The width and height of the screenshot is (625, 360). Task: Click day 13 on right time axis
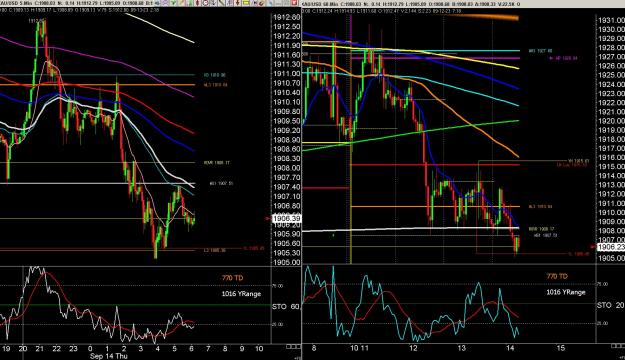click(x=461, y=348)
